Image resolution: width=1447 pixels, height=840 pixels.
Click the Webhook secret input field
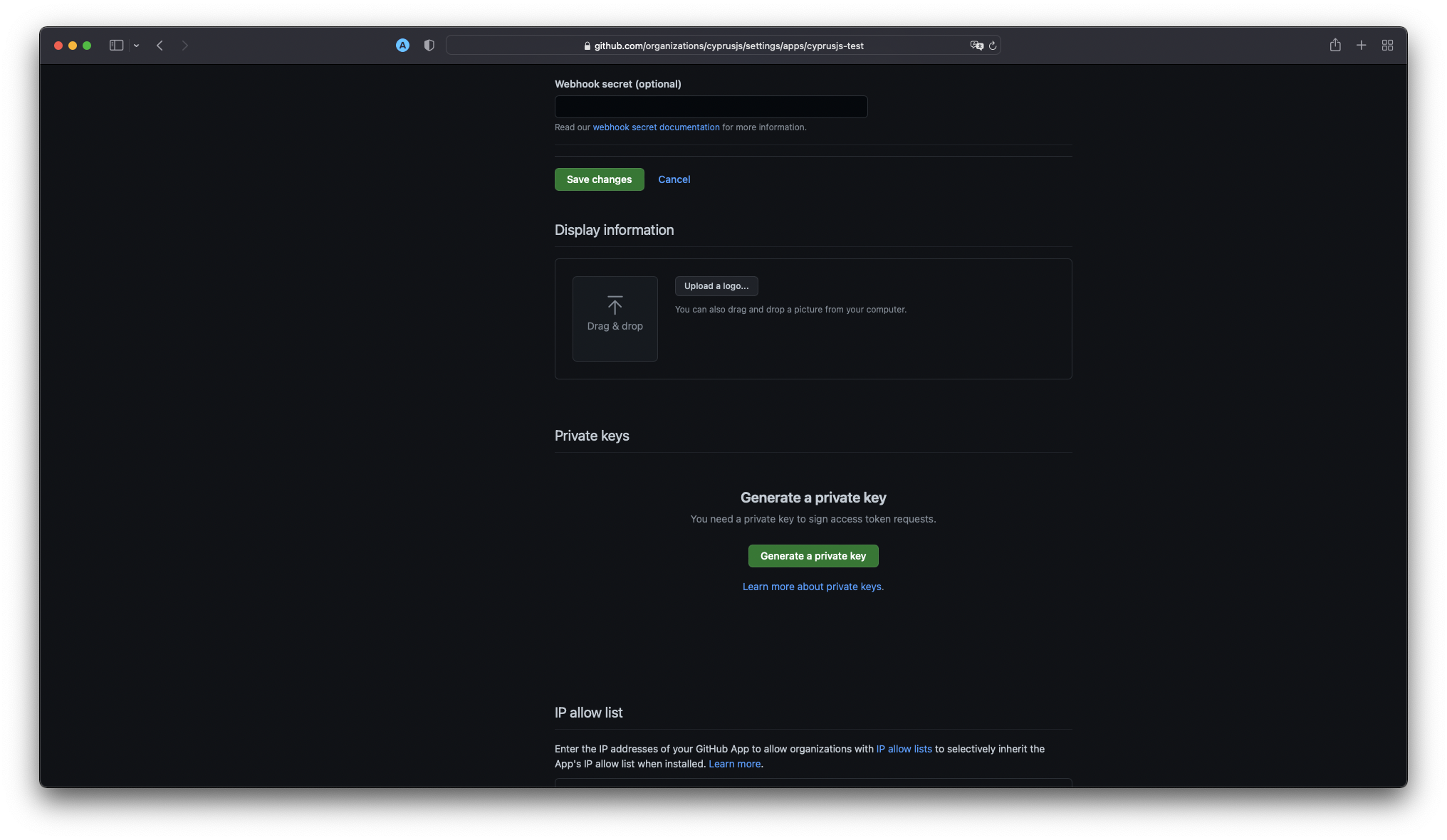(711, 106)
